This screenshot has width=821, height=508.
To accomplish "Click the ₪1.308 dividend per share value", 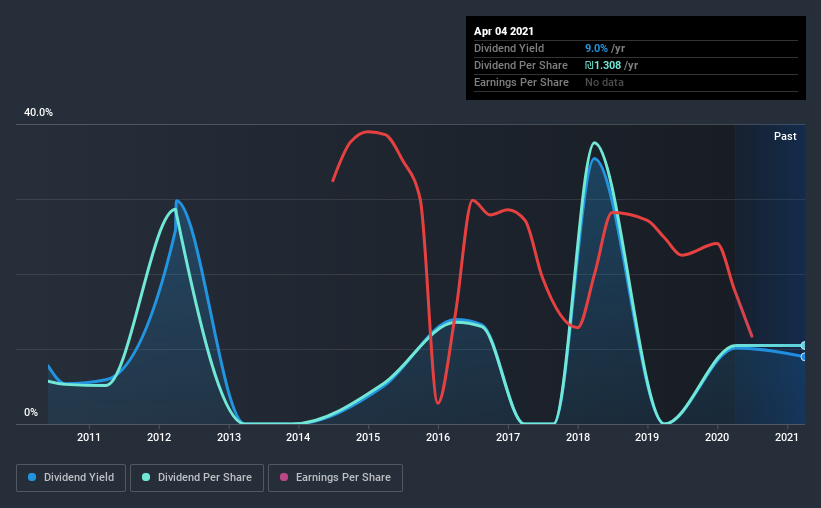I will 603,65.
